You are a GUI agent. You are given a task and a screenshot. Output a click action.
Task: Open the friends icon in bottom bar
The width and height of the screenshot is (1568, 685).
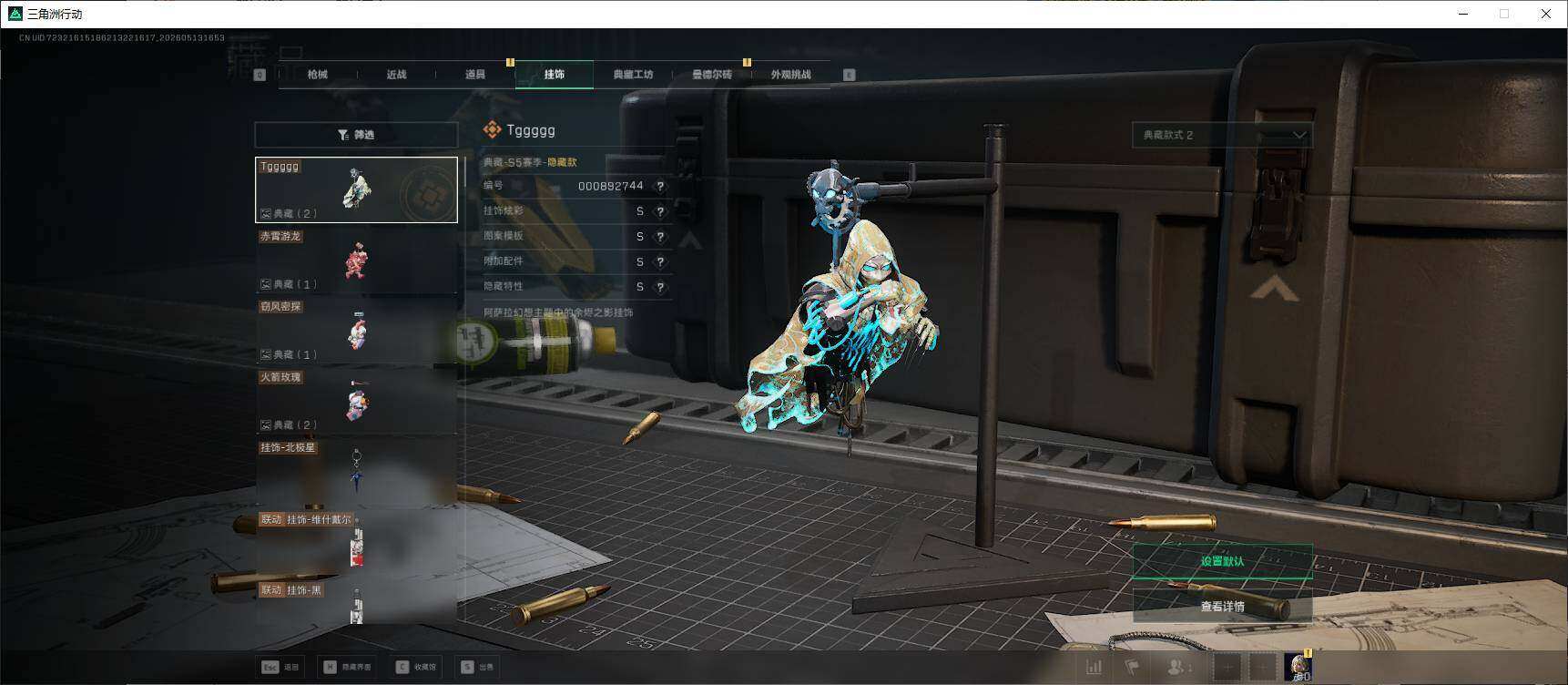point(1178,667)
